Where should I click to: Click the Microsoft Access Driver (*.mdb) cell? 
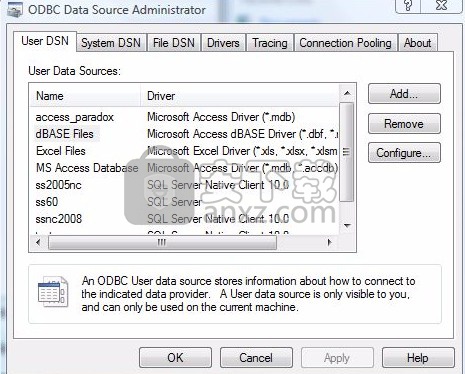(x=221, y=117)
